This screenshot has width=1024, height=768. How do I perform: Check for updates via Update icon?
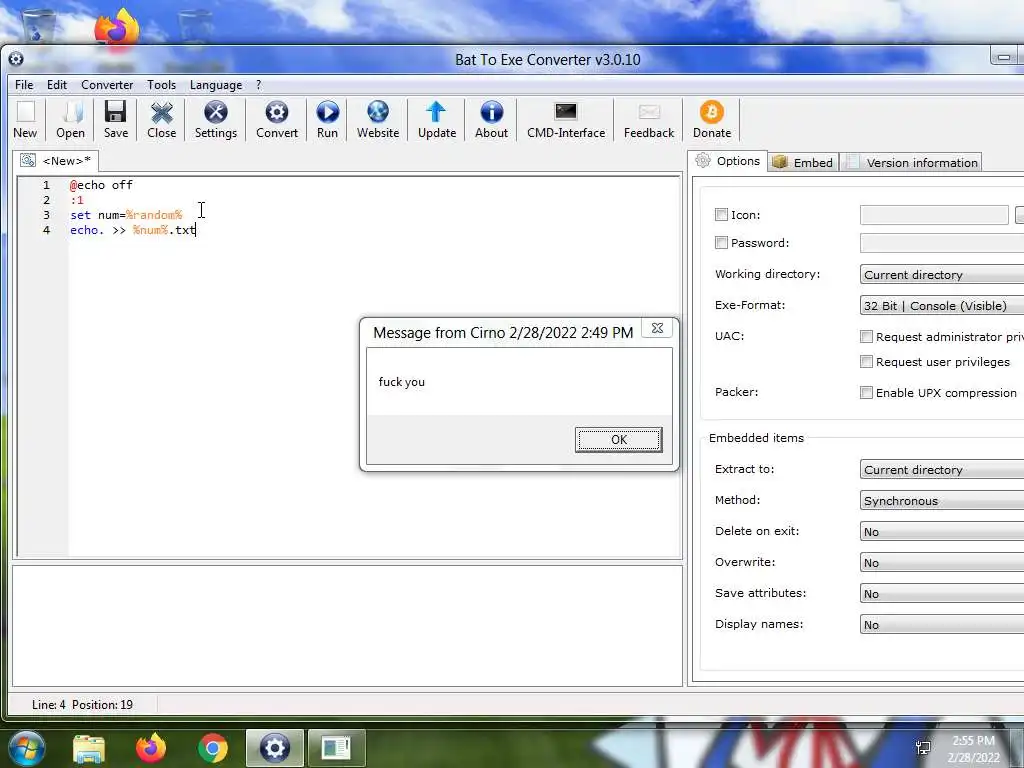point(437,119)
